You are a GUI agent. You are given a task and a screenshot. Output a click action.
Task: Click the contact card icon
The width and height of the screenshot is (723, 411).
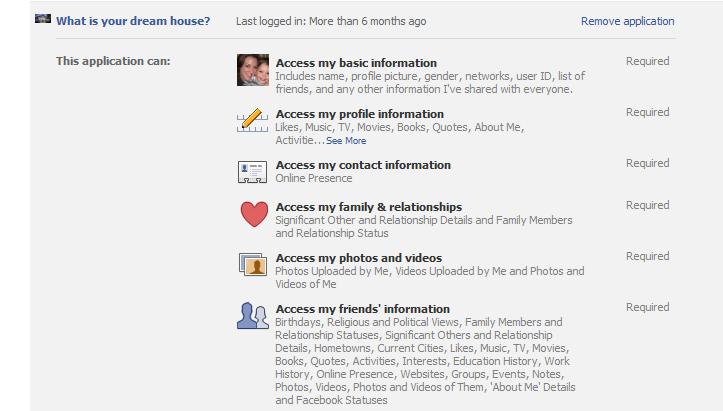[x=252, y=172]
